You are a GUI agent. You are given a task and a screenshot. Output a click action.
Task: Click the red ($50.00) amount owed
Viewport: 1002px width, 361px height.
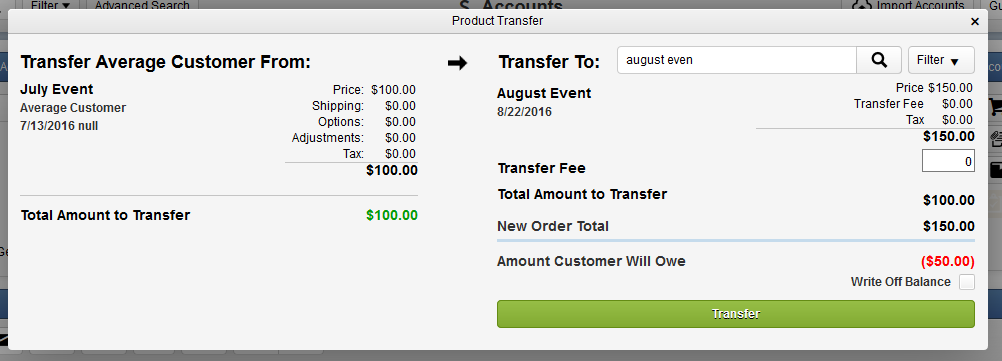point(947,261)
